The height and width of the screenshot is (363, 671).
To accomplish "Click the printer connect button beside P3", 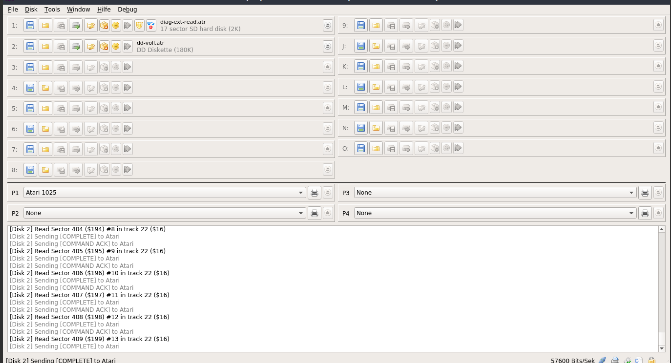I will [x=645, y=193].
